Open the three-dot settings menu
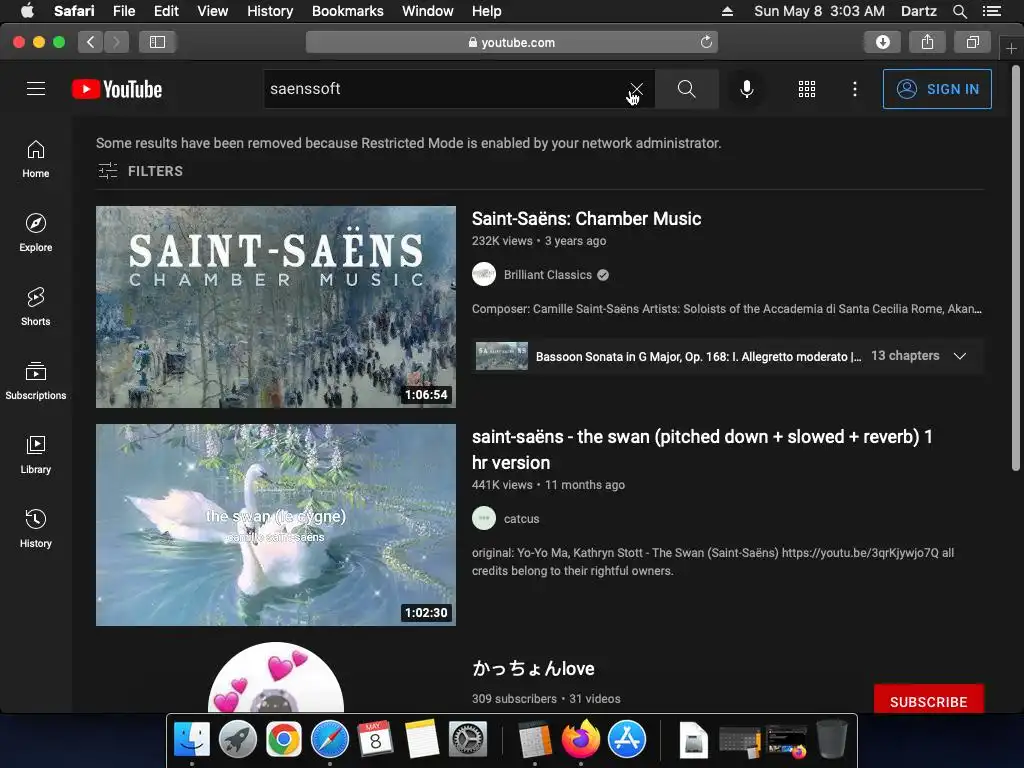1024x768 pixels. pos(854,89)
